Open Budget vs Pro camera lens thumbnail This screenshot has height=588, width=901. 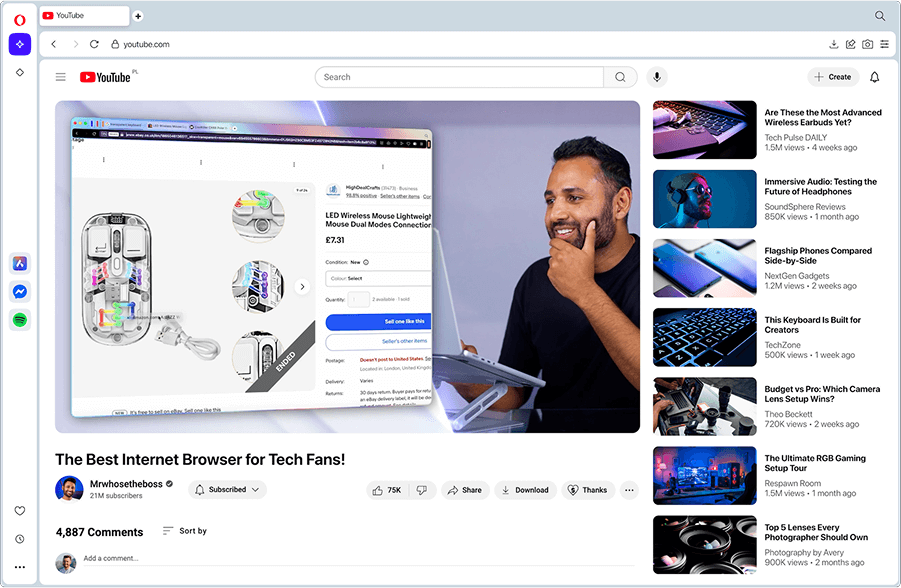point(704,406)
